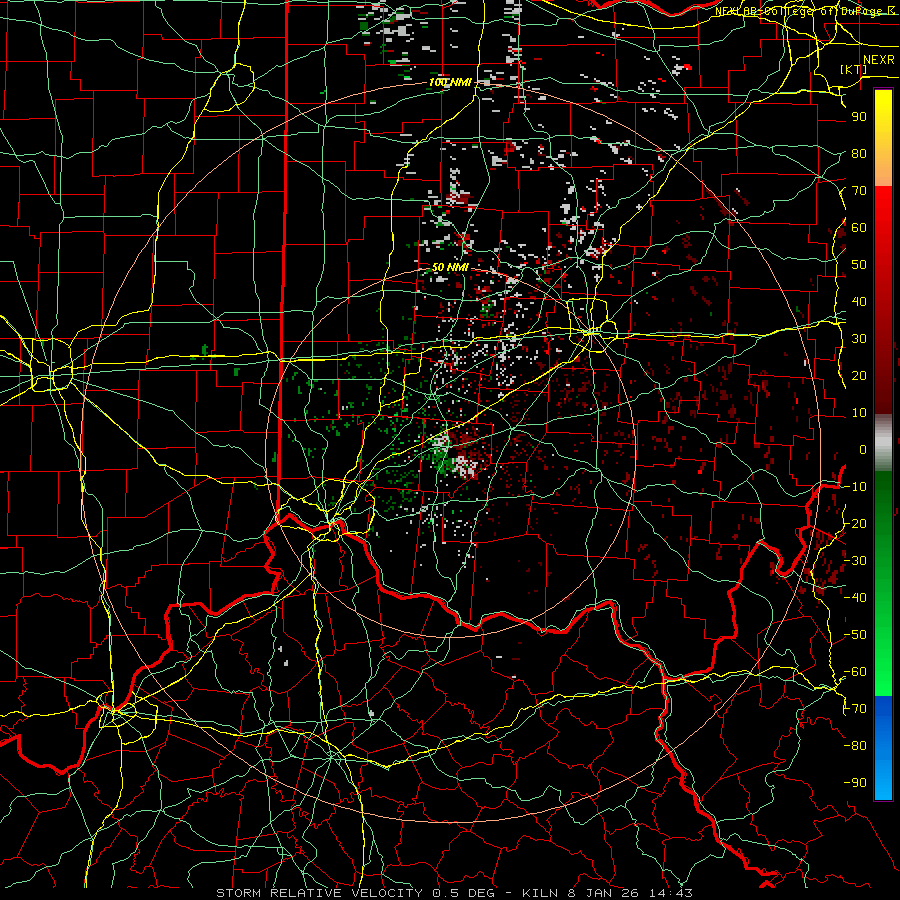Click the "0.5 DEG" elevation angle text
The height and width of the screenshot is (900, 900).
pyautogui.click(x=464, y=893)
